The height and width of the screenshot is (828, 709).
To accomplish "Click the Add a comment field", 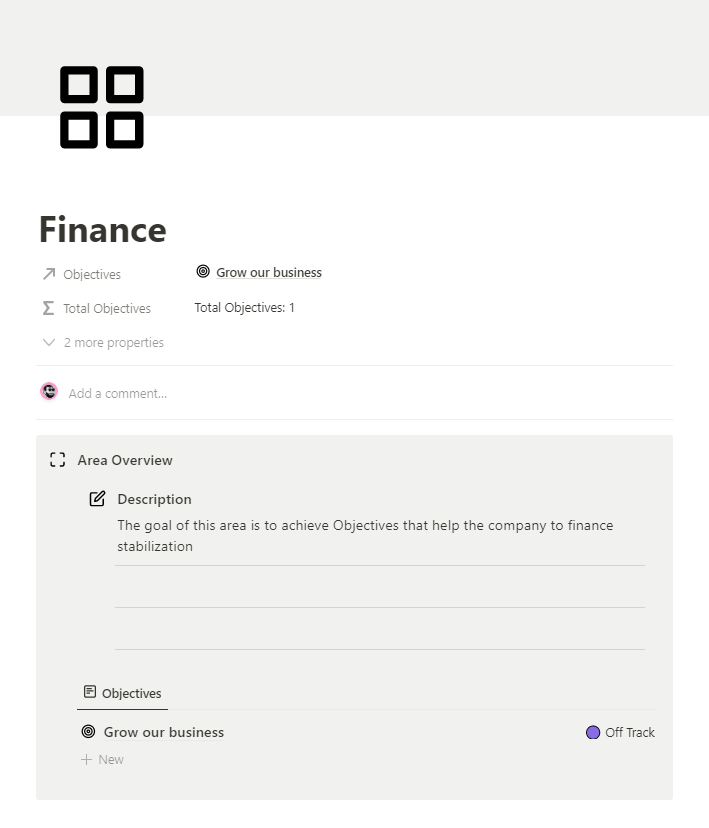I will [118, 393].
